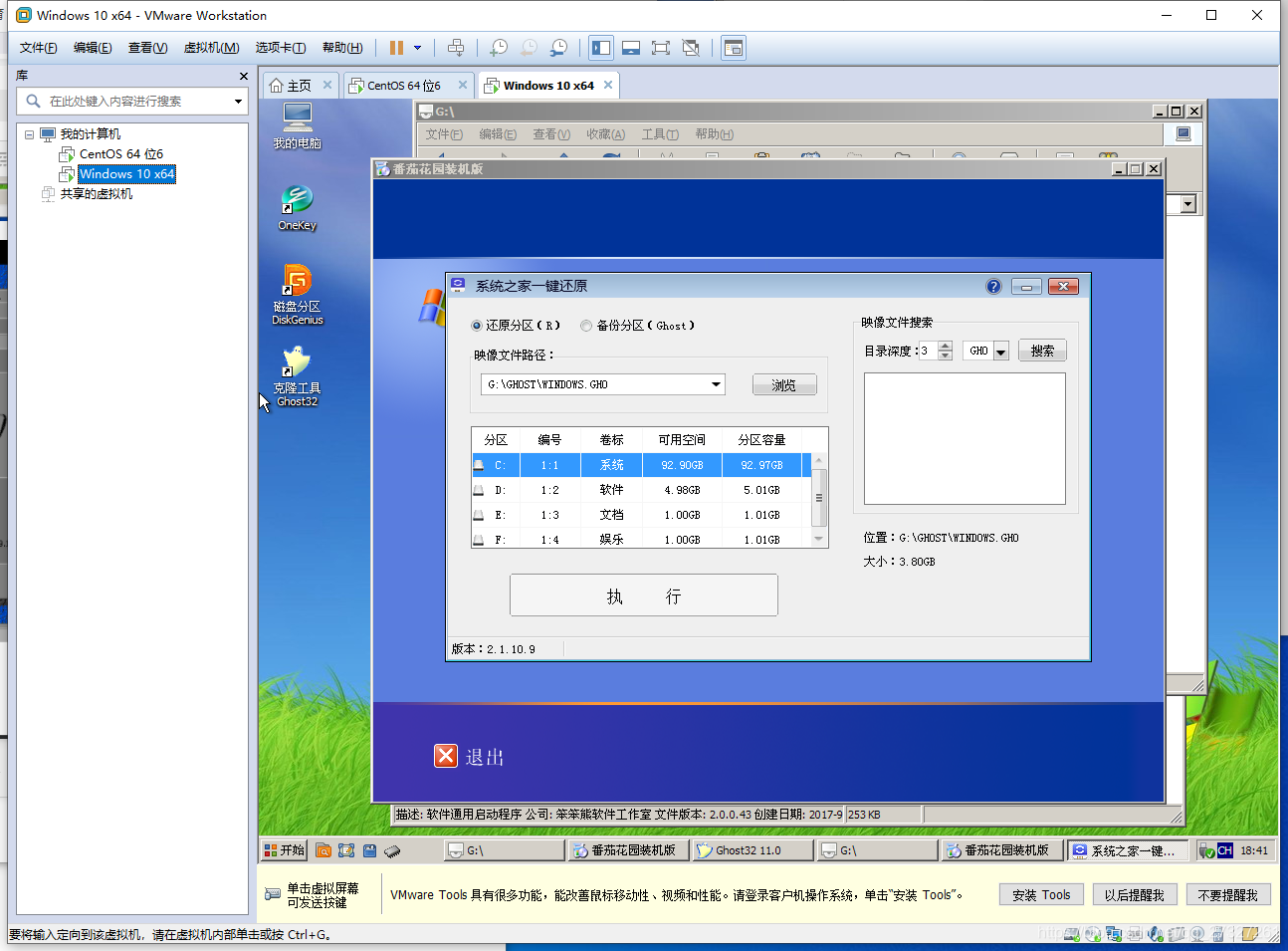Click the 在此处键入内容进行搜索 library search field
This screenshot has width=1288, height=951.
tap(131, 101)
